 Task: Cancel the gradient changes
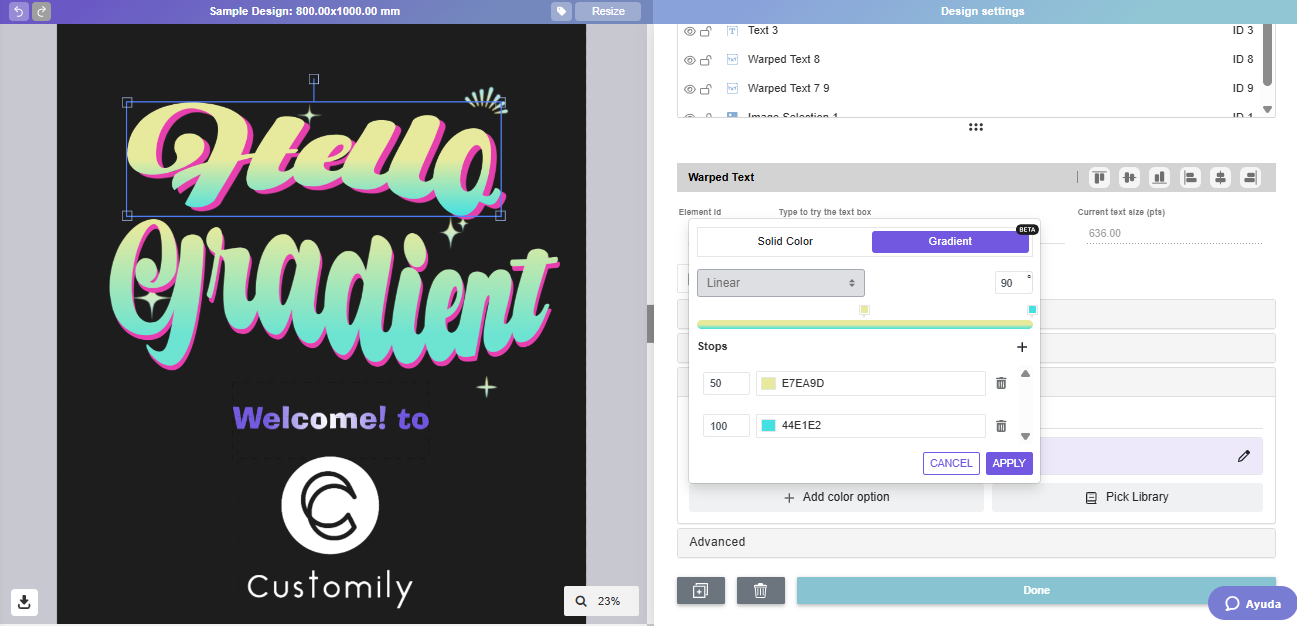pos(951,464)
